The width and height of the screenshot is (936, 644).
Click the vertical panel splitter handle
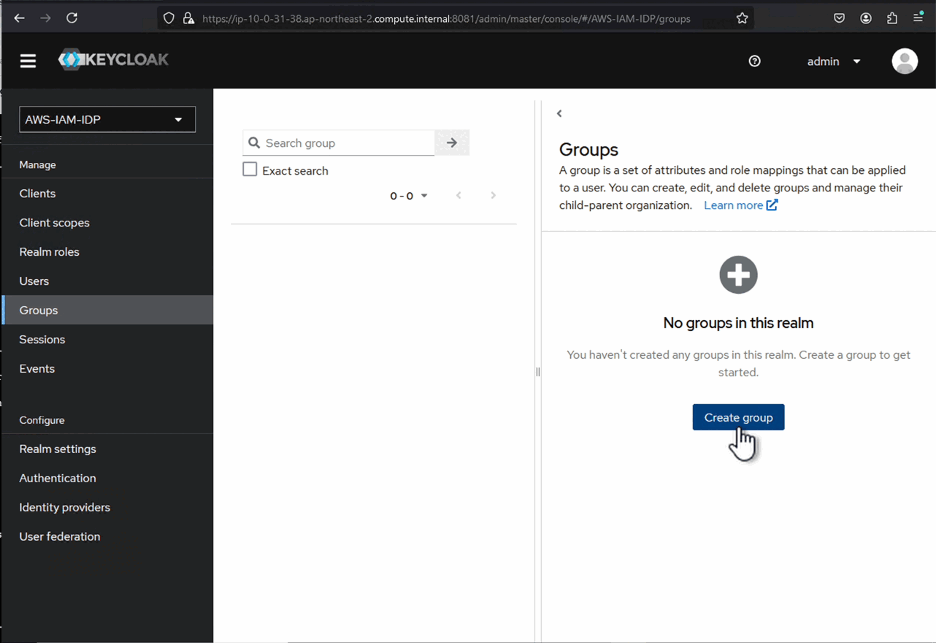click(x=538, y=372)
